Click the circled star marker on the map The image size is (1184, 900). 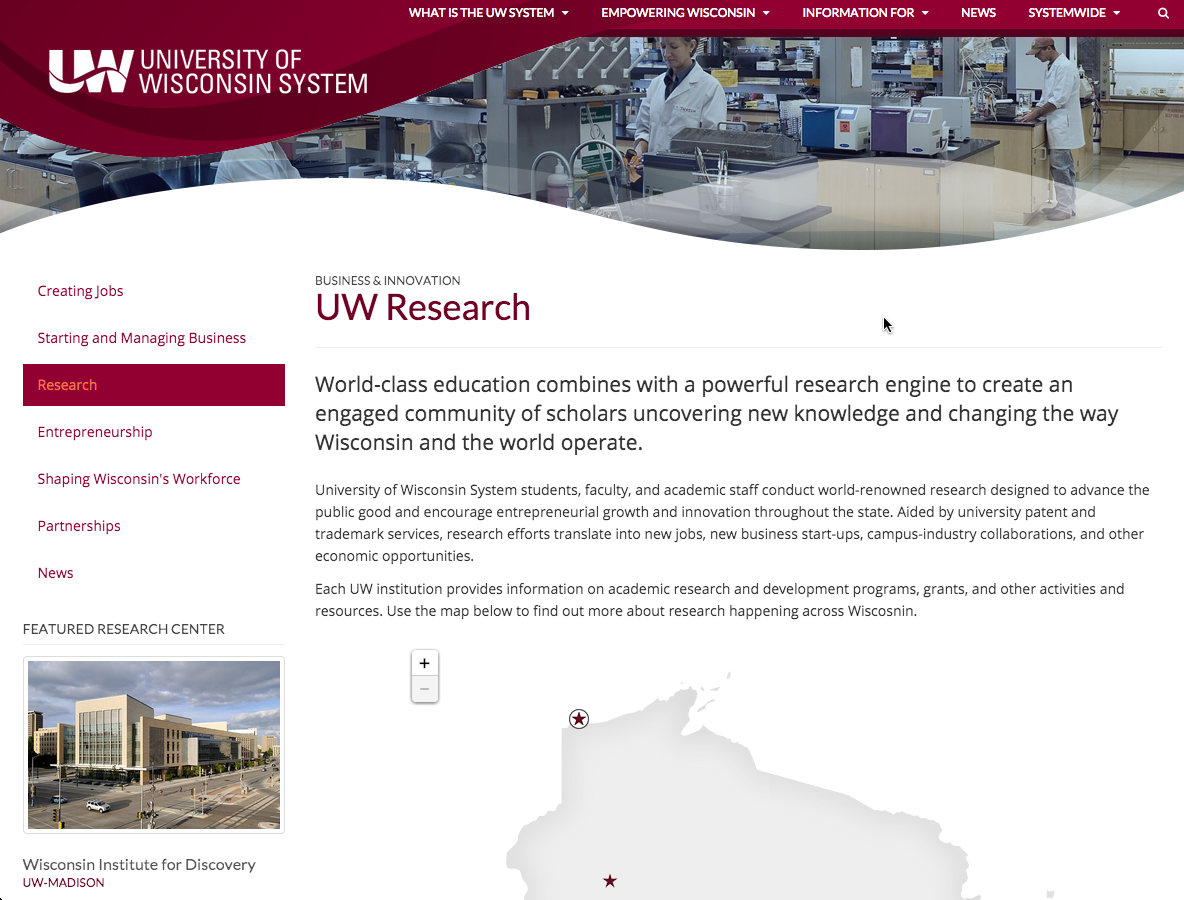[579, 719]
